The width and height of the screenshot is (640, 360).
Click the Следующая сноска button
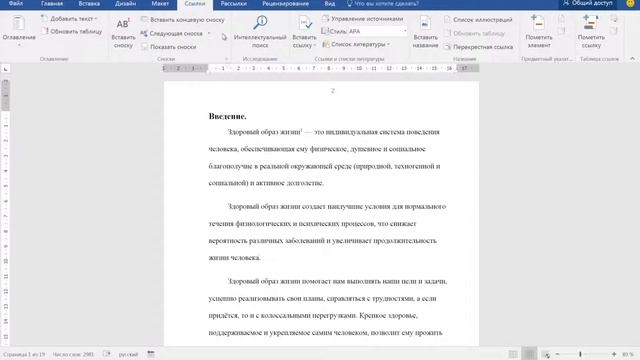(172, 33)
